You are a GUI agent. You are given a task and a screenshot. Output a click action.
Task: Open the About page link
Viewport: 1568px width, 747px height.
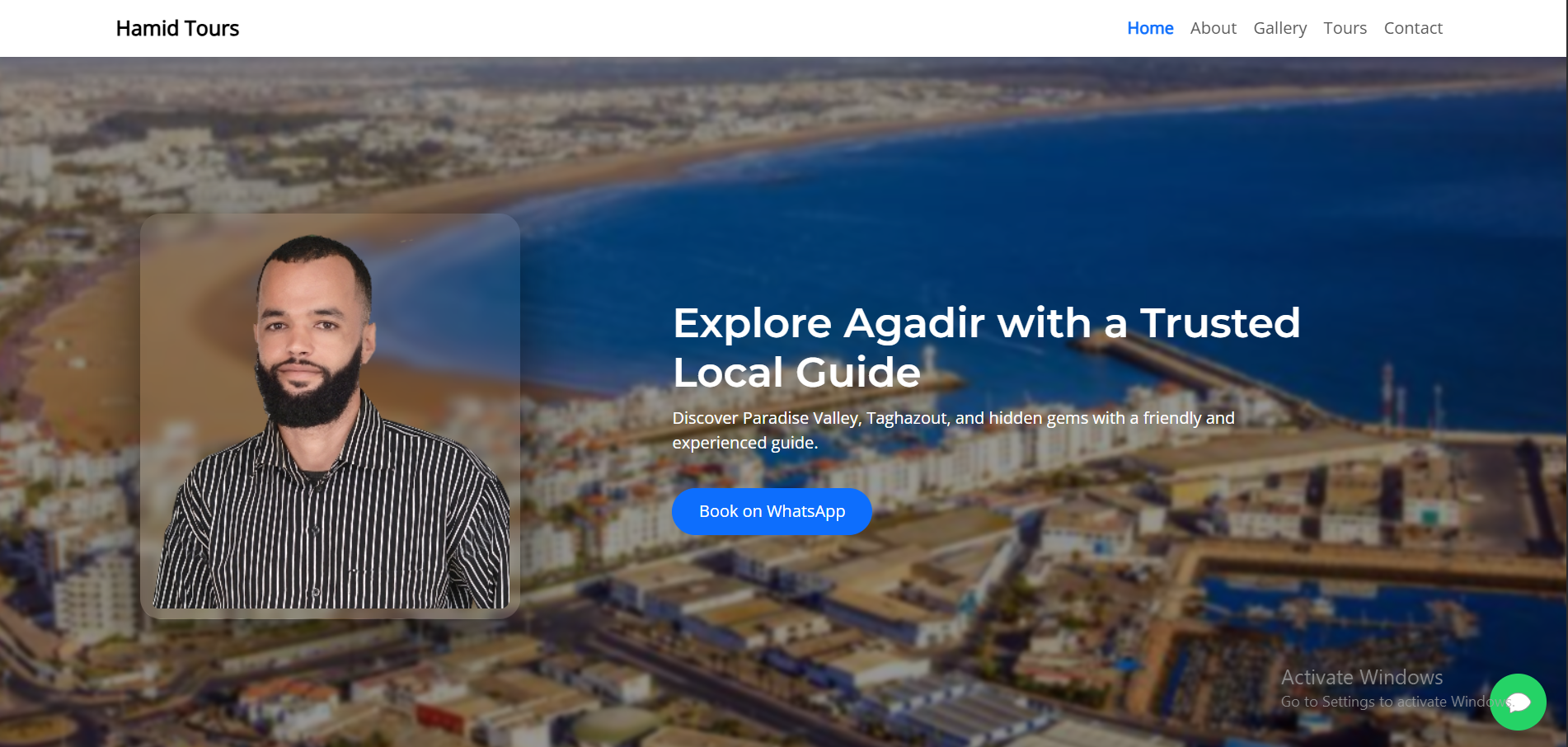coord(1213,28)
